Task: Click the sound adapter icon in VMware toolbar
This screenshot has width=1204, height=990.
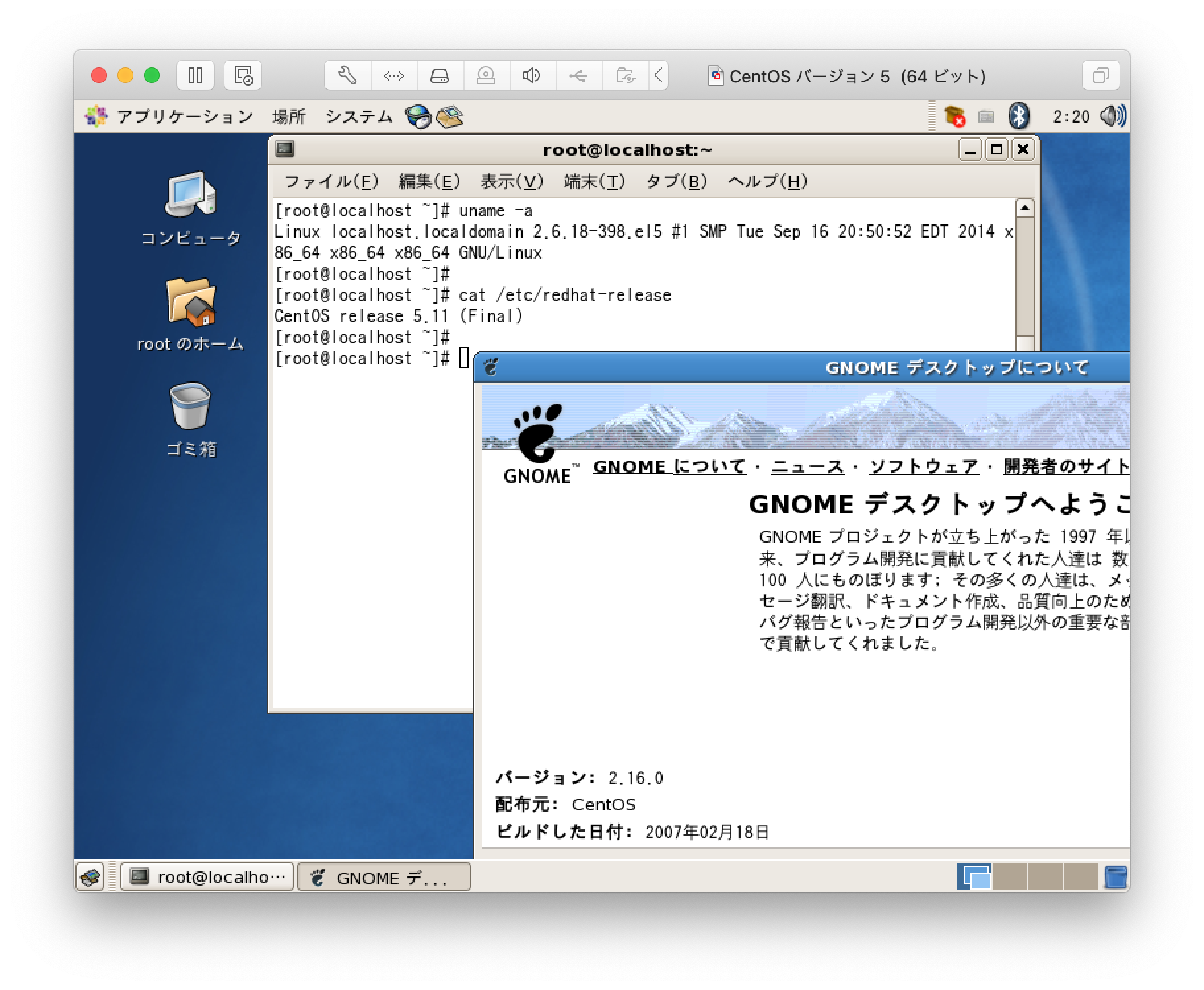Action: tap(532, 75)
